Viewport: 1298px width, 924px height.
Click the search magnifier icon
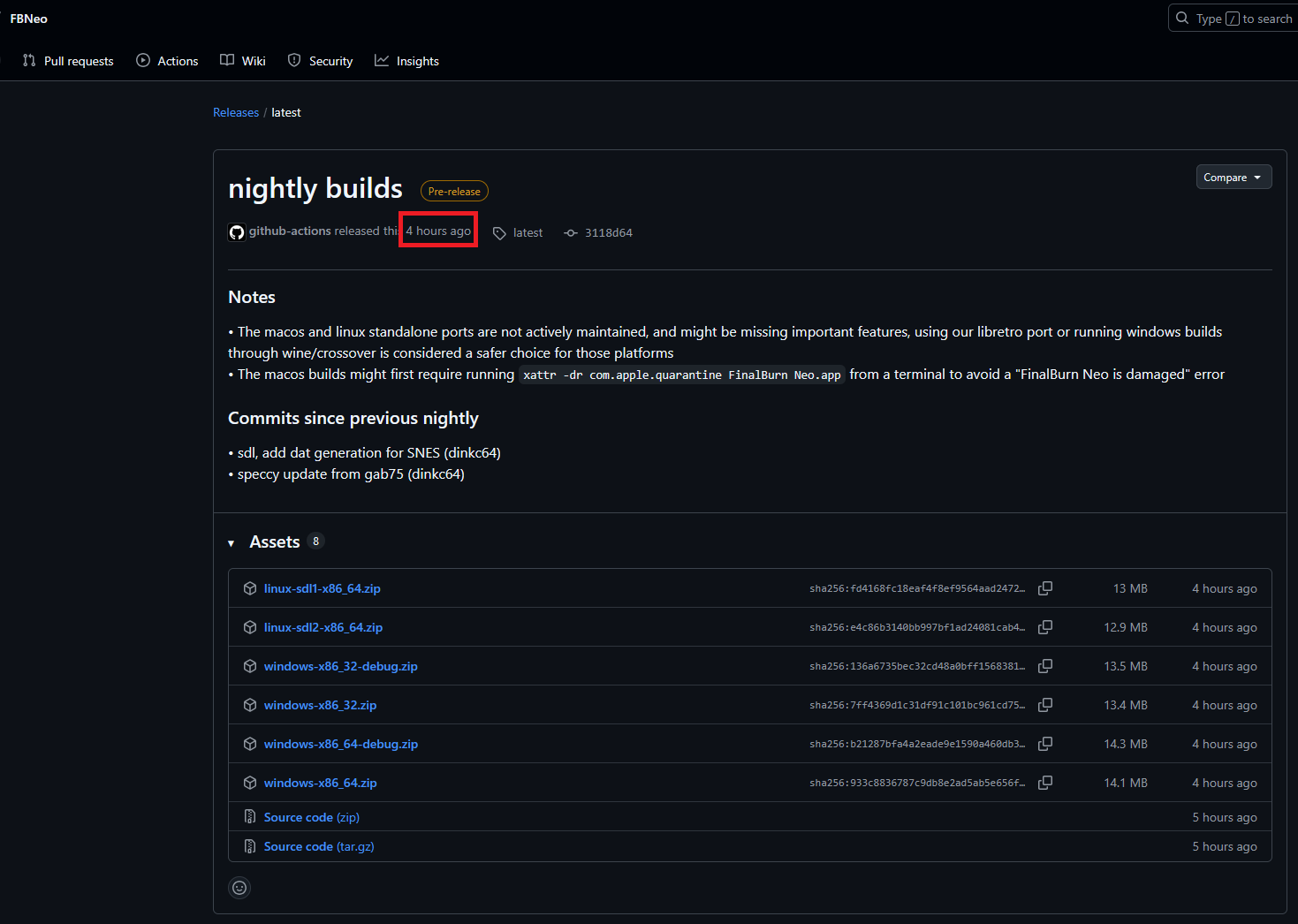[x=1182, y=18]
